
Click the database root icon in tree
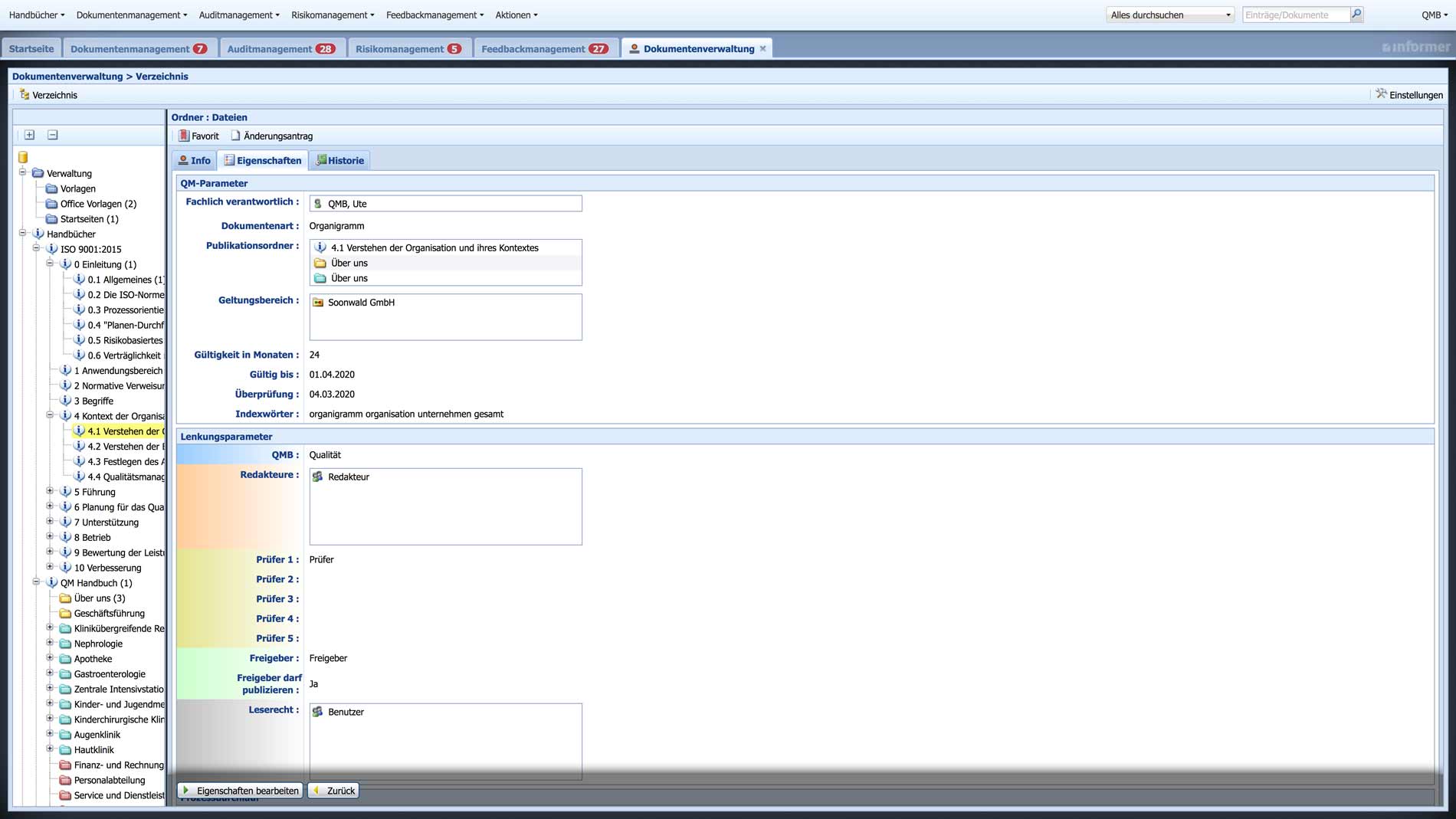point(23,157)
